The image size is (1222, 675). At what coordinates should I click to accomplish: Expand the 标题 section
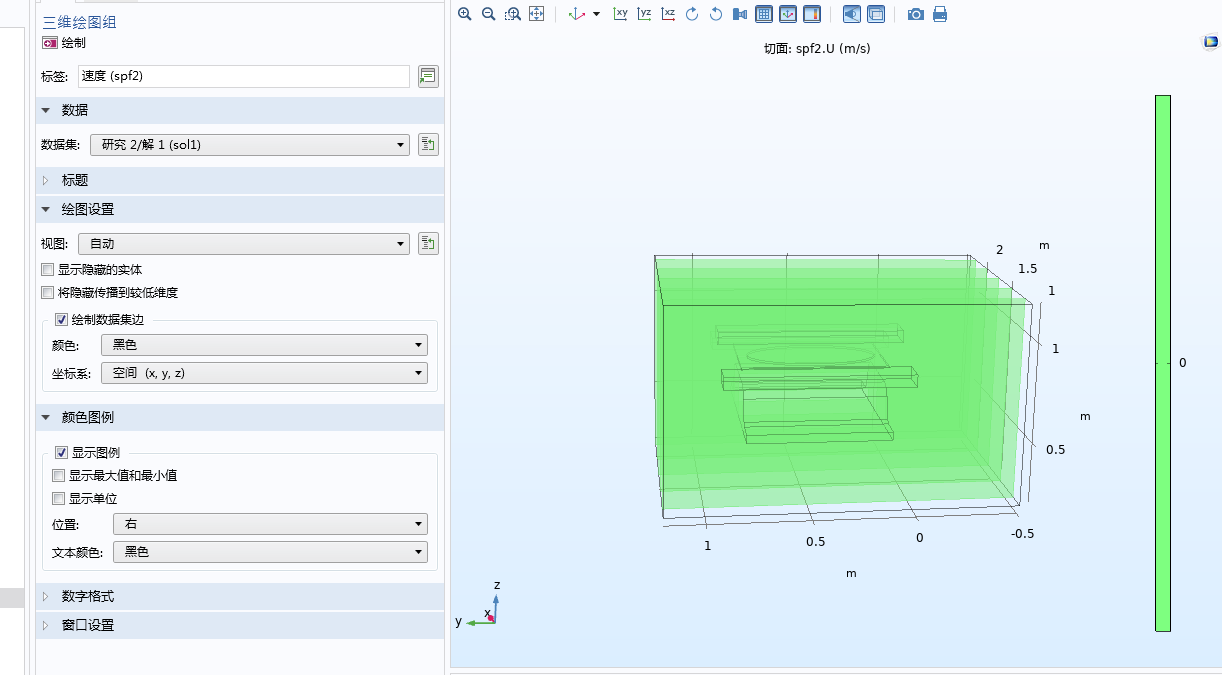coord(75,181)
